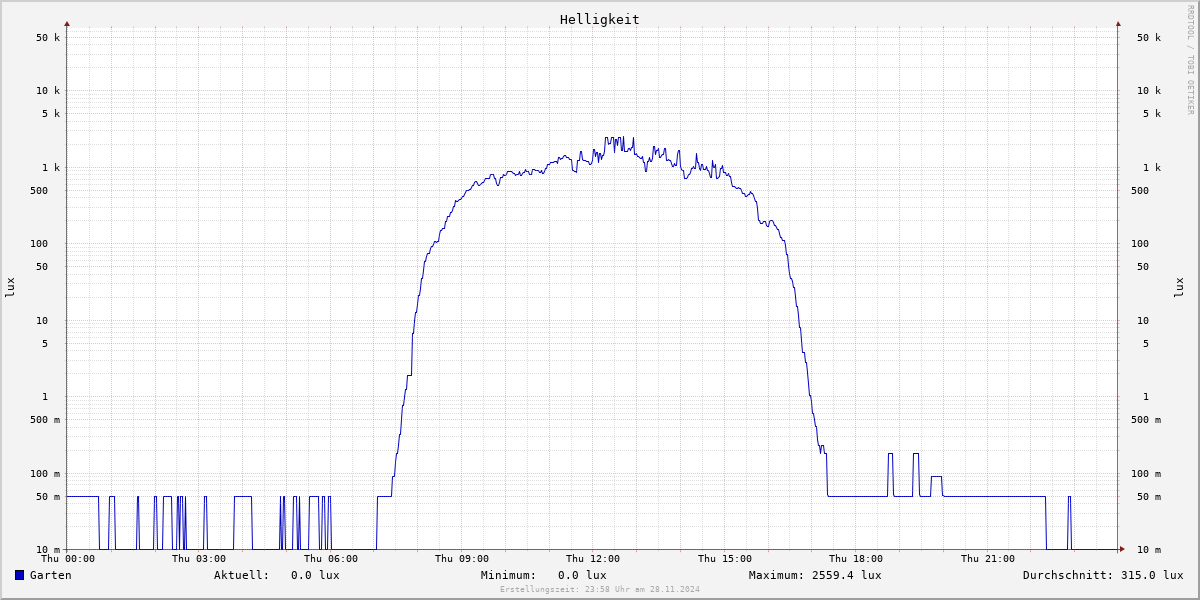Click the '50 m' tick on the left axis
The width and height of the screenshot is (1200, 600).
pyautogui.click(x=48, y=497)
